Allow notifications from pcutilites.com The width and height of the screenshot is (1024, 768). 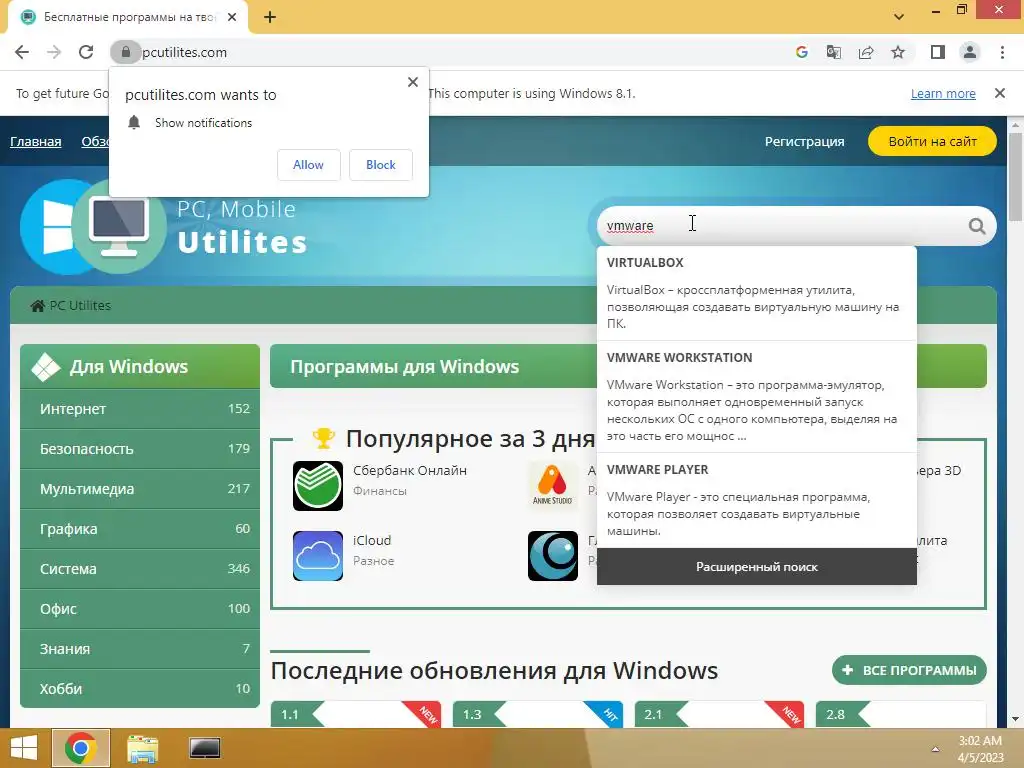click(309, 165)
